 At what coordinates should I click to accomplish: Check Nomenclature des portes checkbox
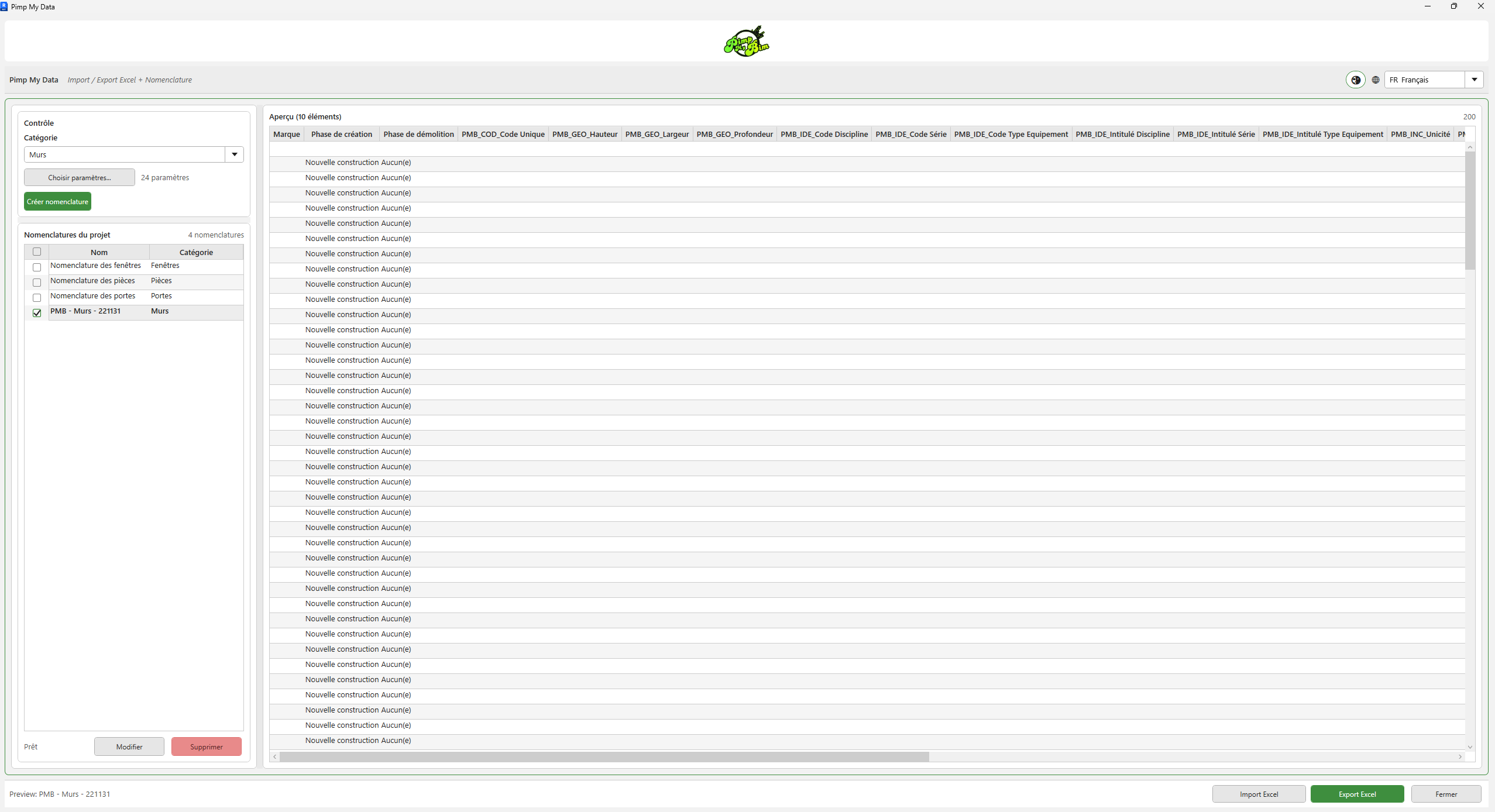coord(37,298)
